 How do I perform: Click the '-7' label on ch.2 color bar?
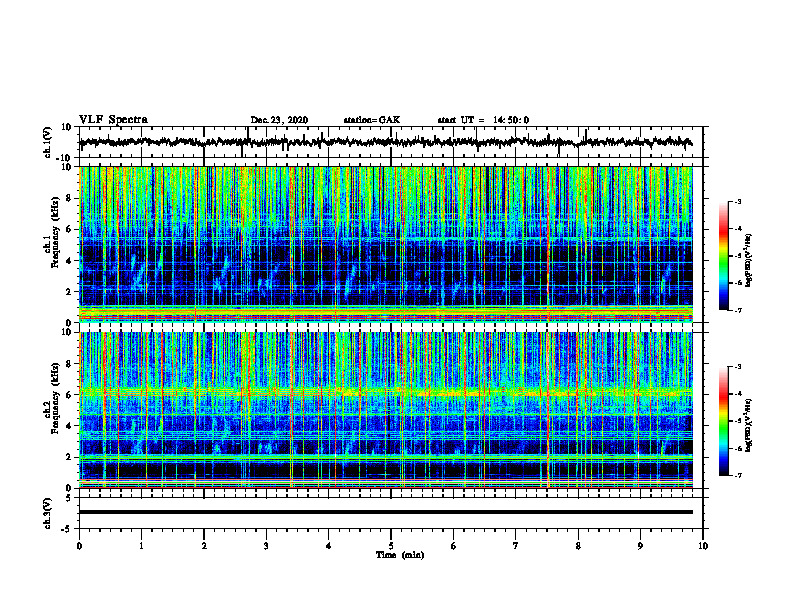pos(737,475)
